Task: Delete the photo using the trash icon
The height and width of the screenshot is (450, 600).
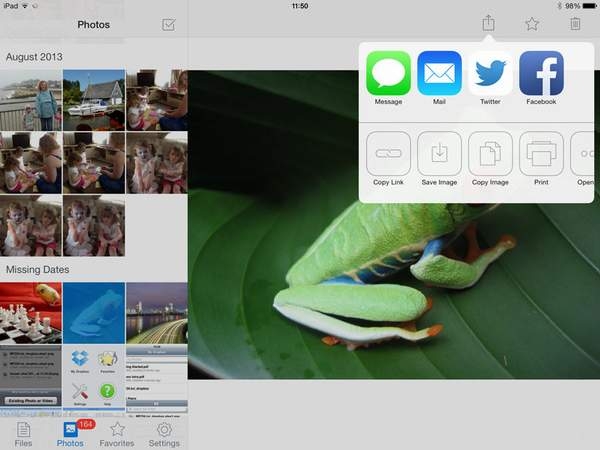Action: coord(575,24)
